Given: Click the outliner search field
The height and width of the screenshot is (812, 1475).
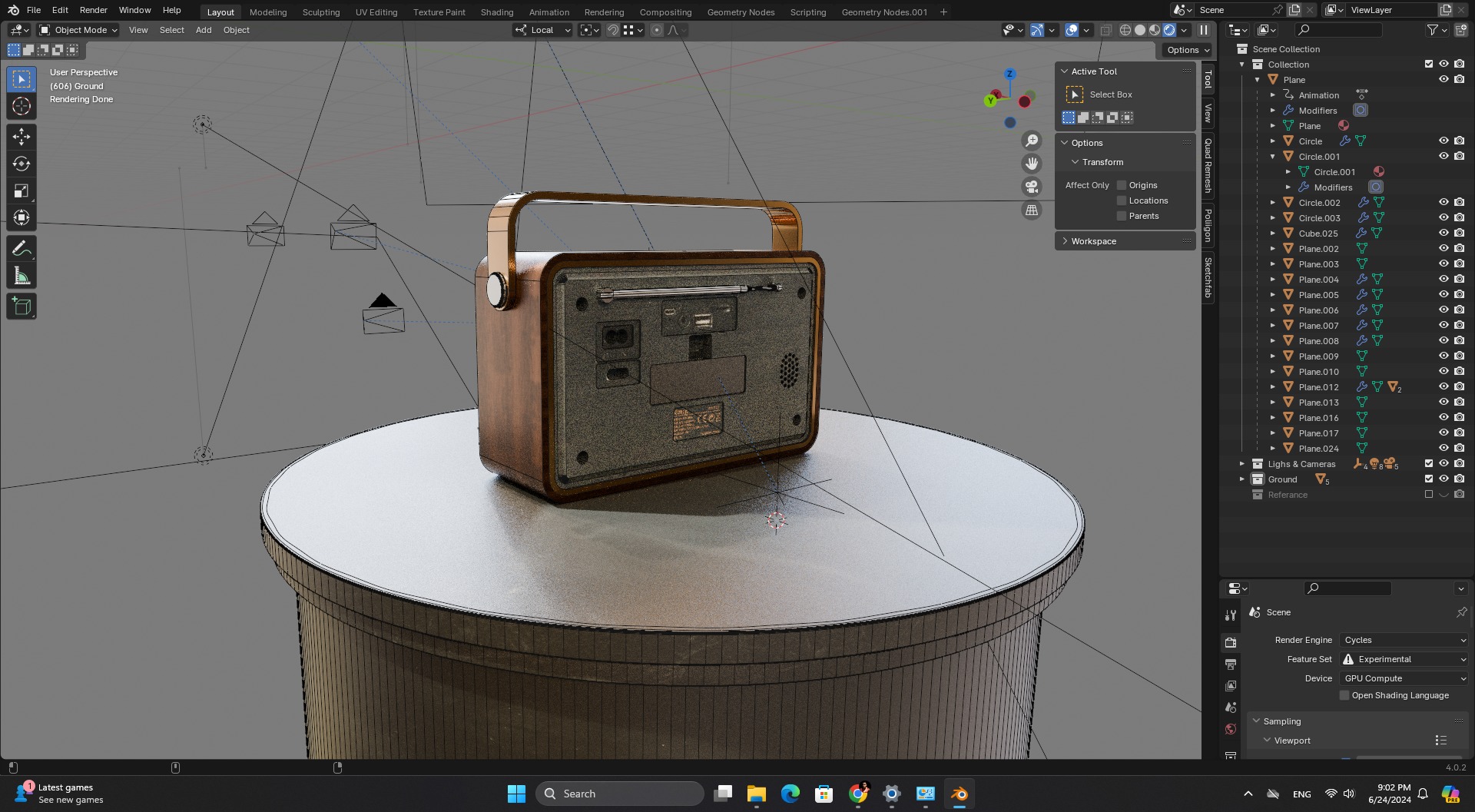Looking at the screenshot, I should [1338, 30].
